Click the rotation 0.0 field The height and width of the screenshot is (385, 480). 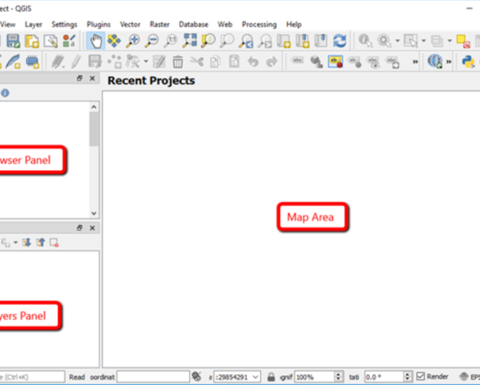pyautogui.click(x=388, y=377)
